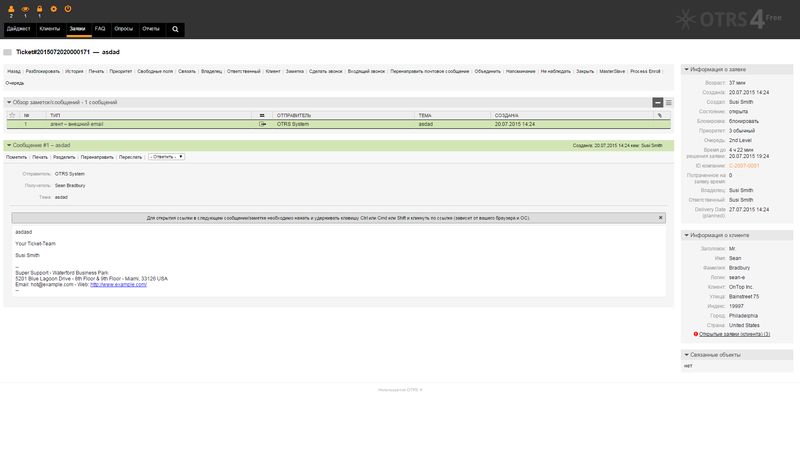Sort by ТЕМА column header
The image size is (800, 450).
click(x=425, y=115)
